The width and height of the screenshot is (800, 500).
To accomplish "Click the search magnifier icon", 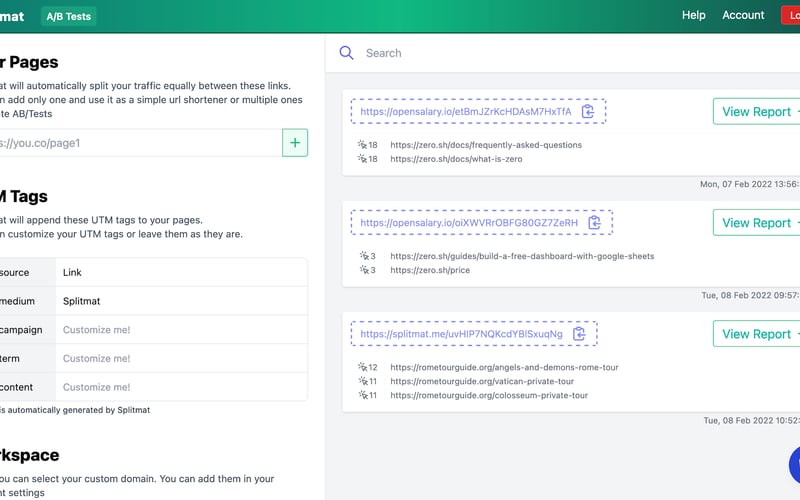I will [346, 53].
